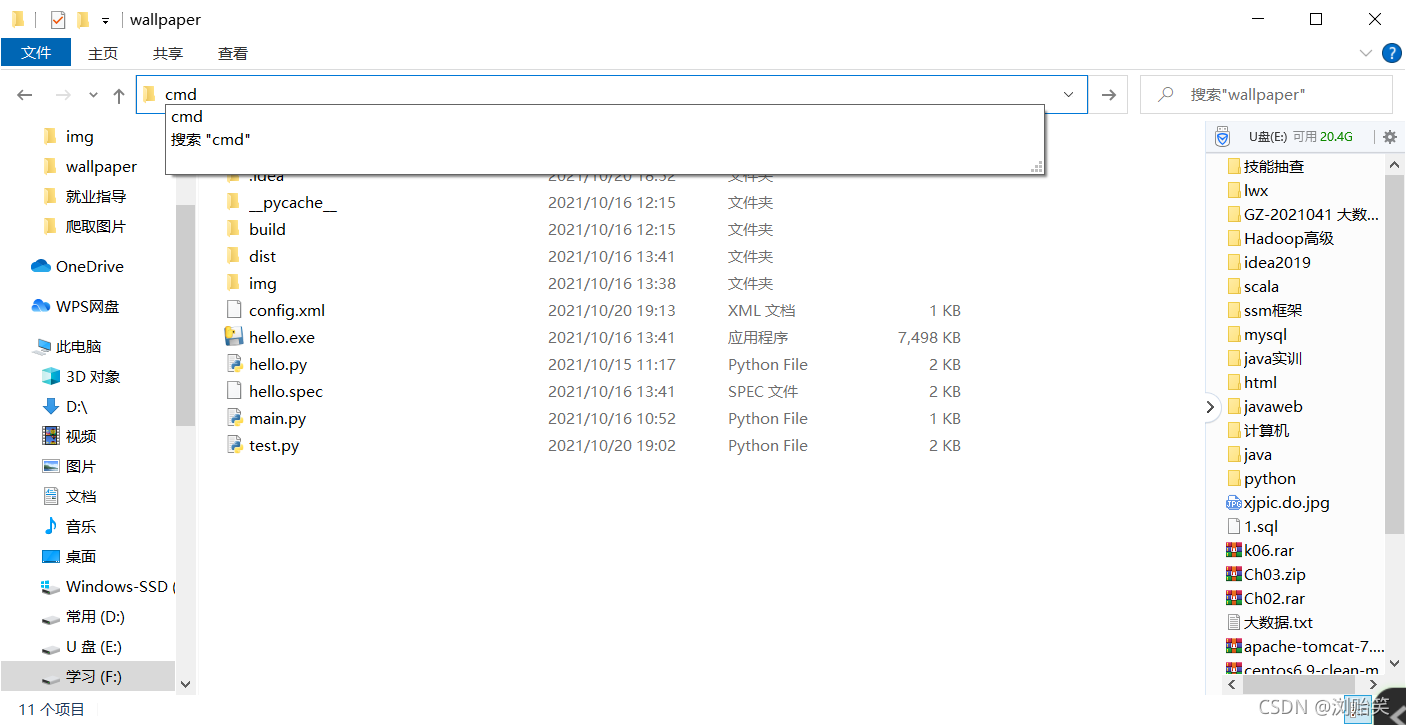Switch to the 共享 ribbon tab
1406x725 pixels.
point(168,53)
